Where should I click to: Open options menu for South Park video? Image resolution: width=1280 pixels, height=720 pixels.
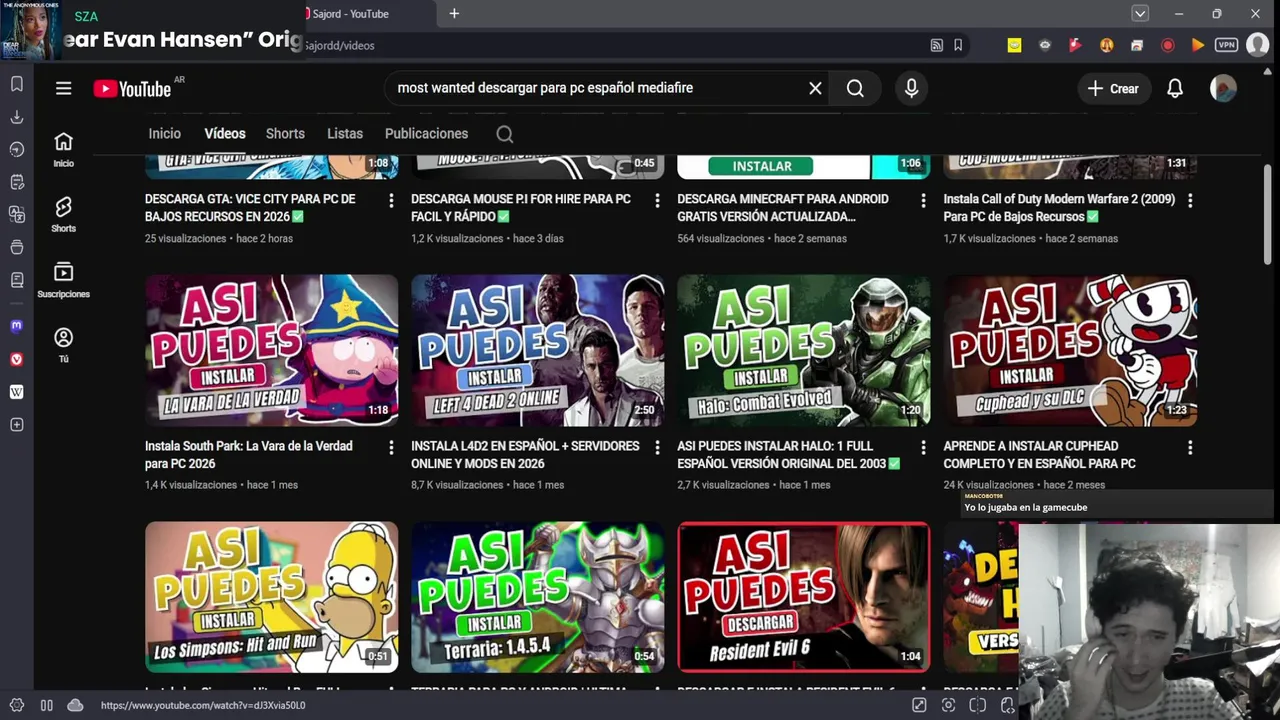pos(391,447)
